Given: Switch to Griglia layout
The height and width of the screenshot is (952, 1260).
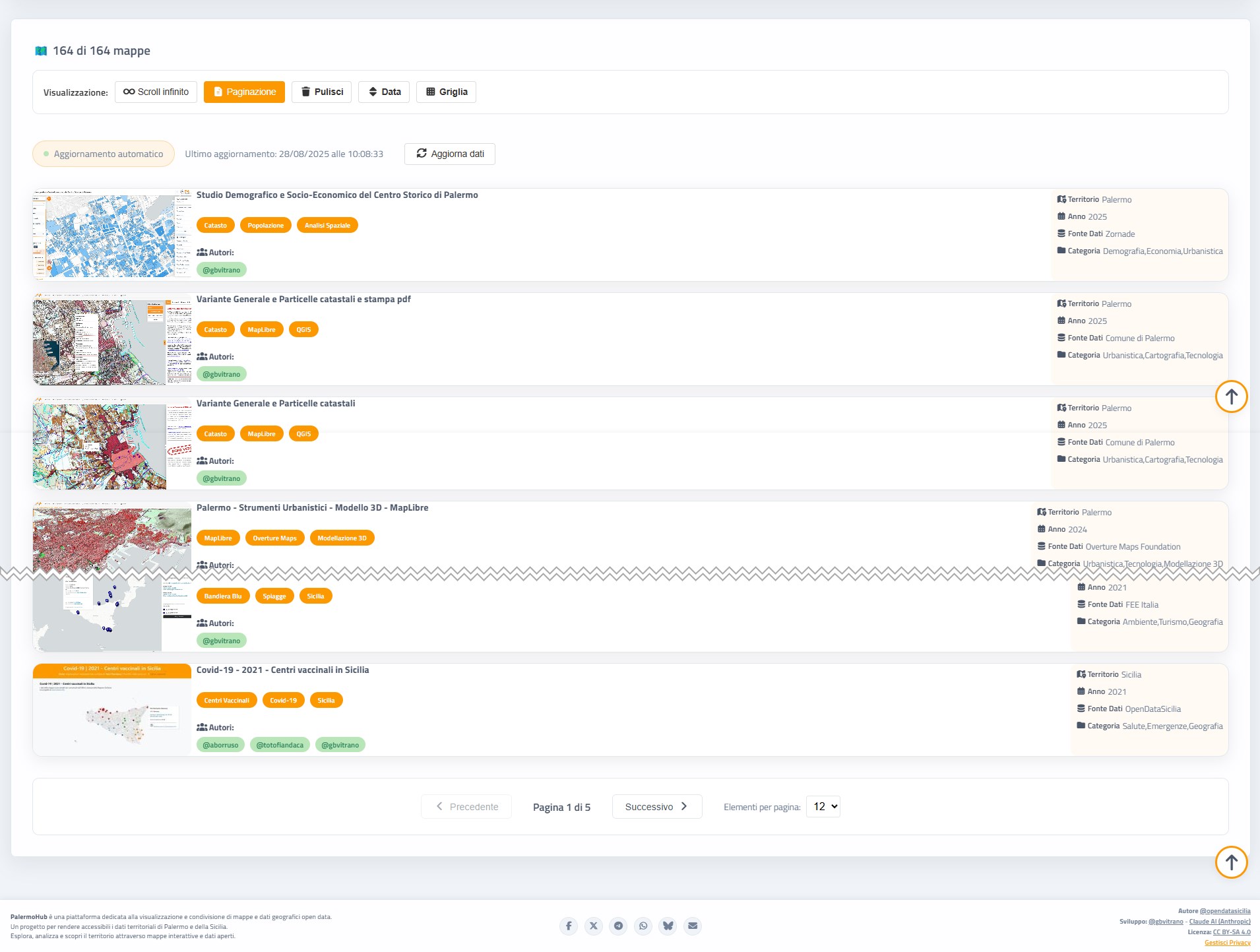Looking at the screenshot, I should point(446,92).
